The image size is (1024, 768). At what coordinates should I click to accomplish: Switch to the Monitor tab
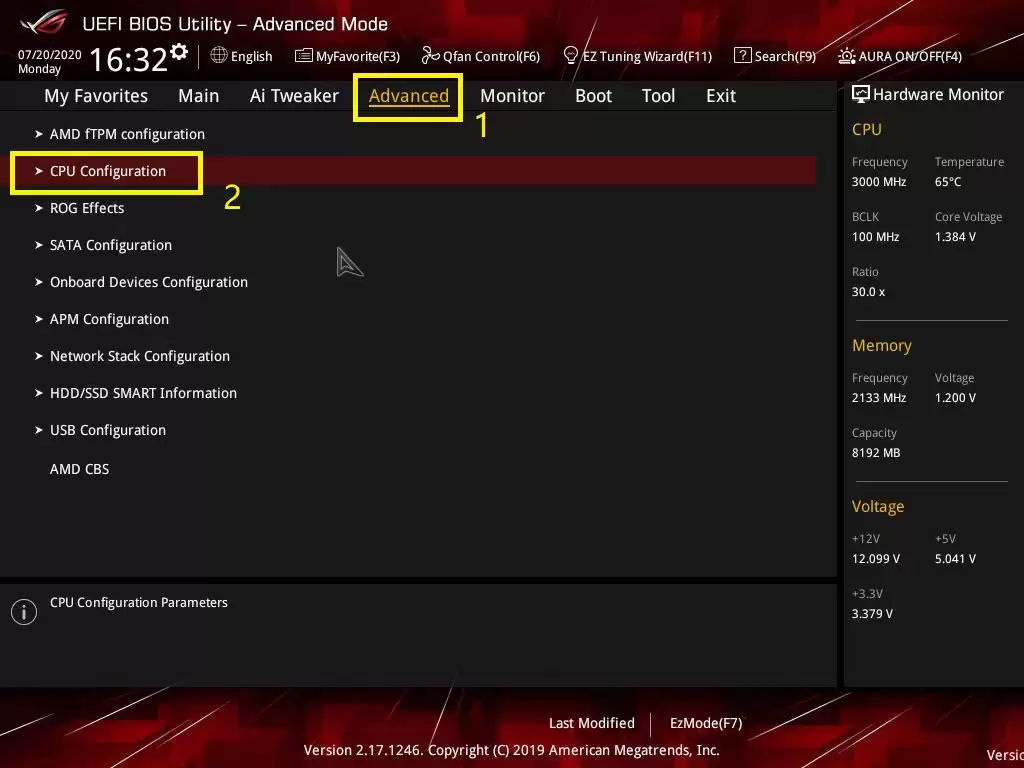(512, 95)
